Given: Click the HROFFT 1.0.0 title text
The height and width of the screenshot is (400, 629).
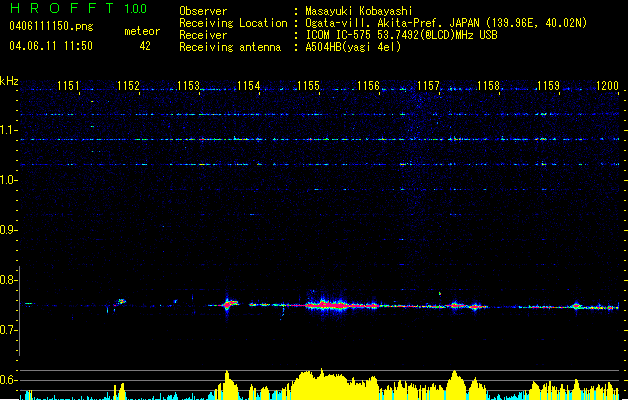Looking at the screenshot, I should (78, 8).
